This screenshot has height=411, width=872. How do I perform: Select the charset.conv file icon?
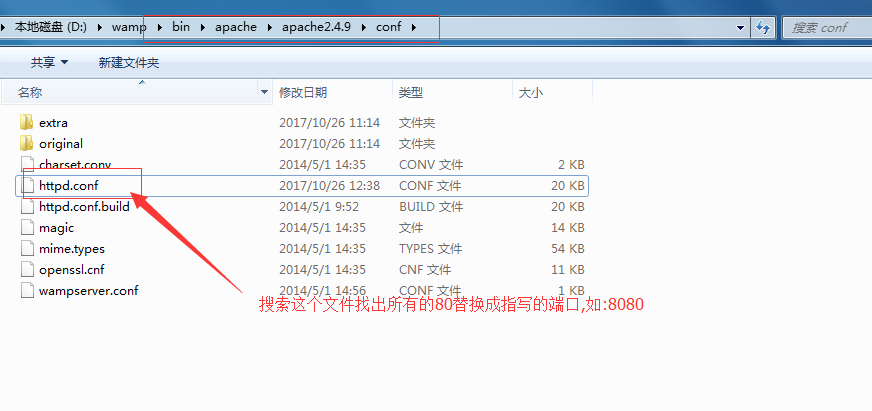[x=27, y=165]
